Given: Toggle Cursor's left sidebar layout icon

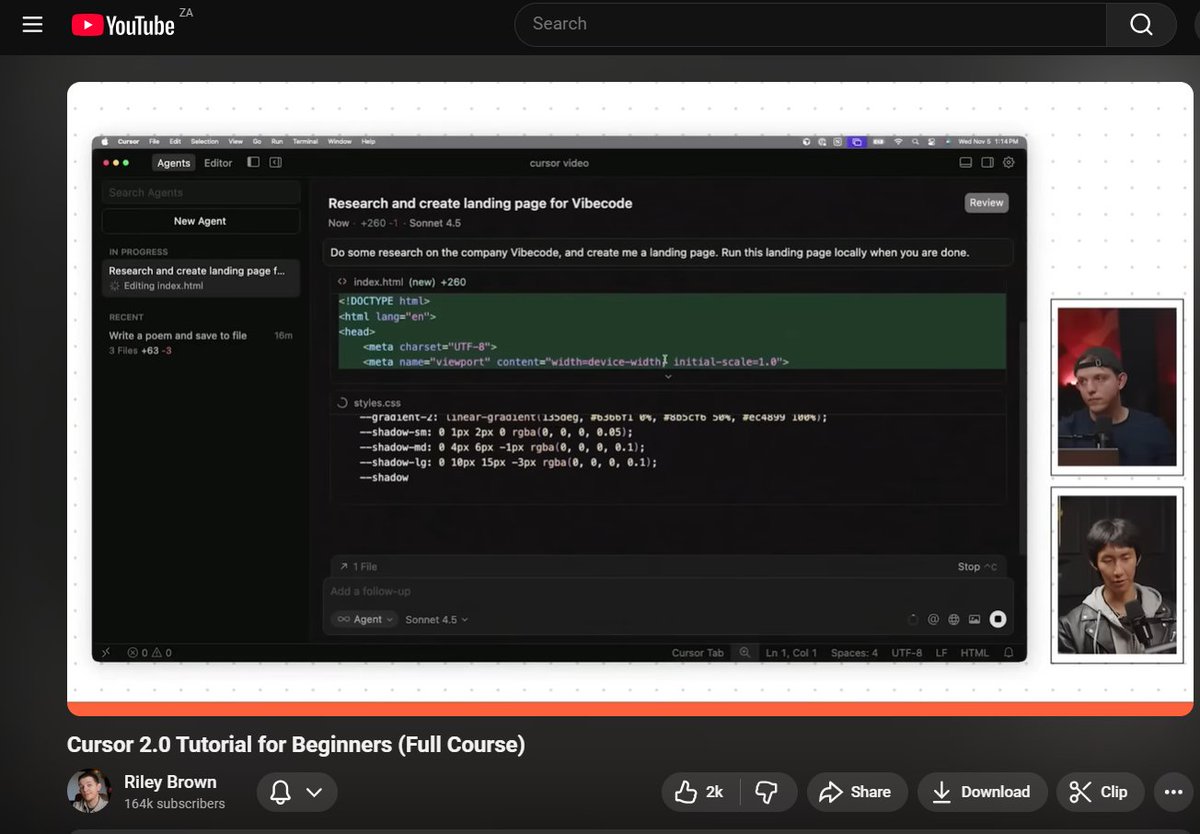Looking at the screenshot, I should pos(253,162).
